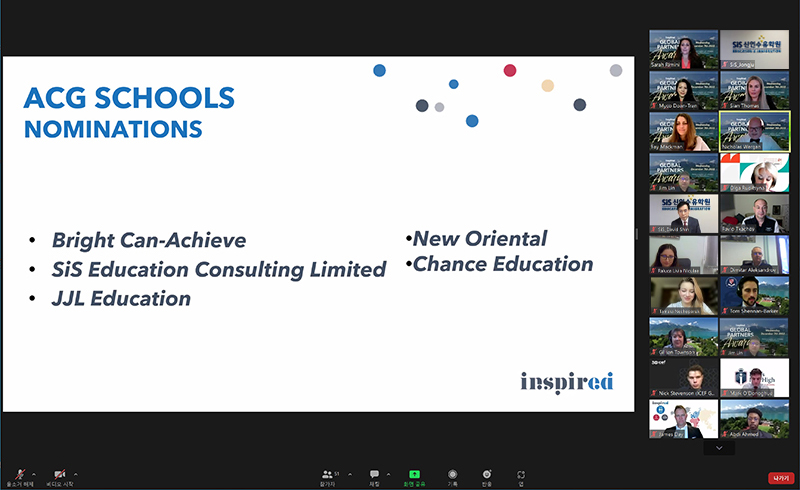Click the 'ACG SCHOOLS' slide title
800x490 pixels.
pyautogui.click(x=129, y=97)
